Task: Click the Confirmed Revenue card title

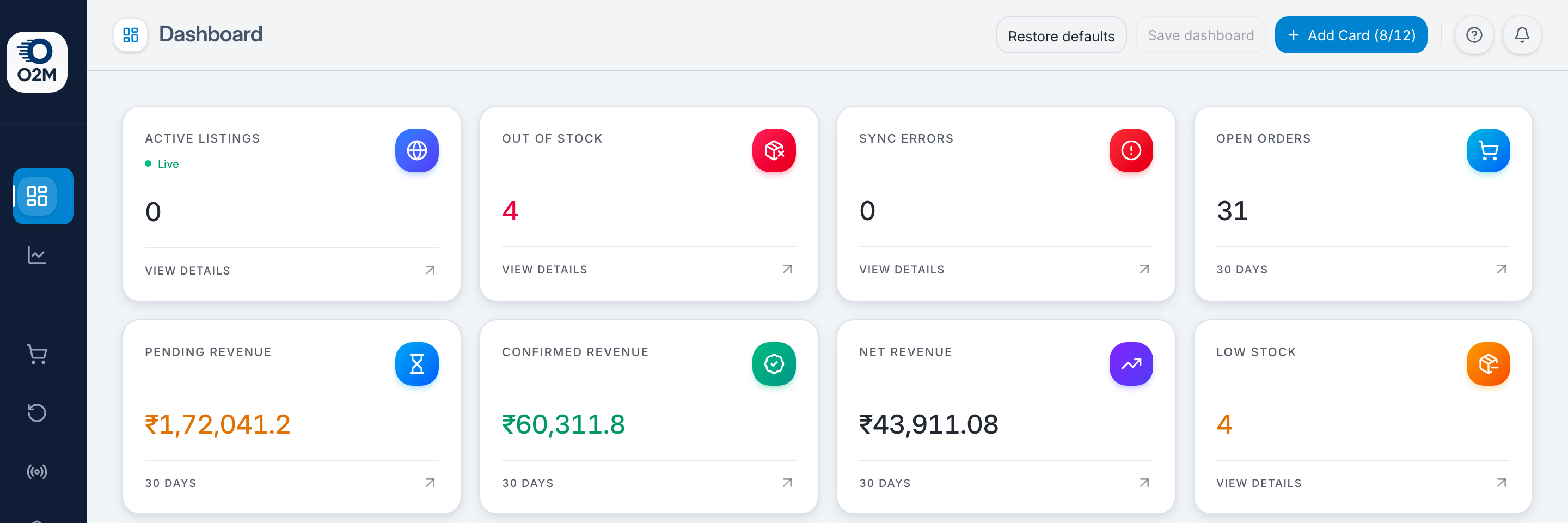Action: [x=575, y=352]
